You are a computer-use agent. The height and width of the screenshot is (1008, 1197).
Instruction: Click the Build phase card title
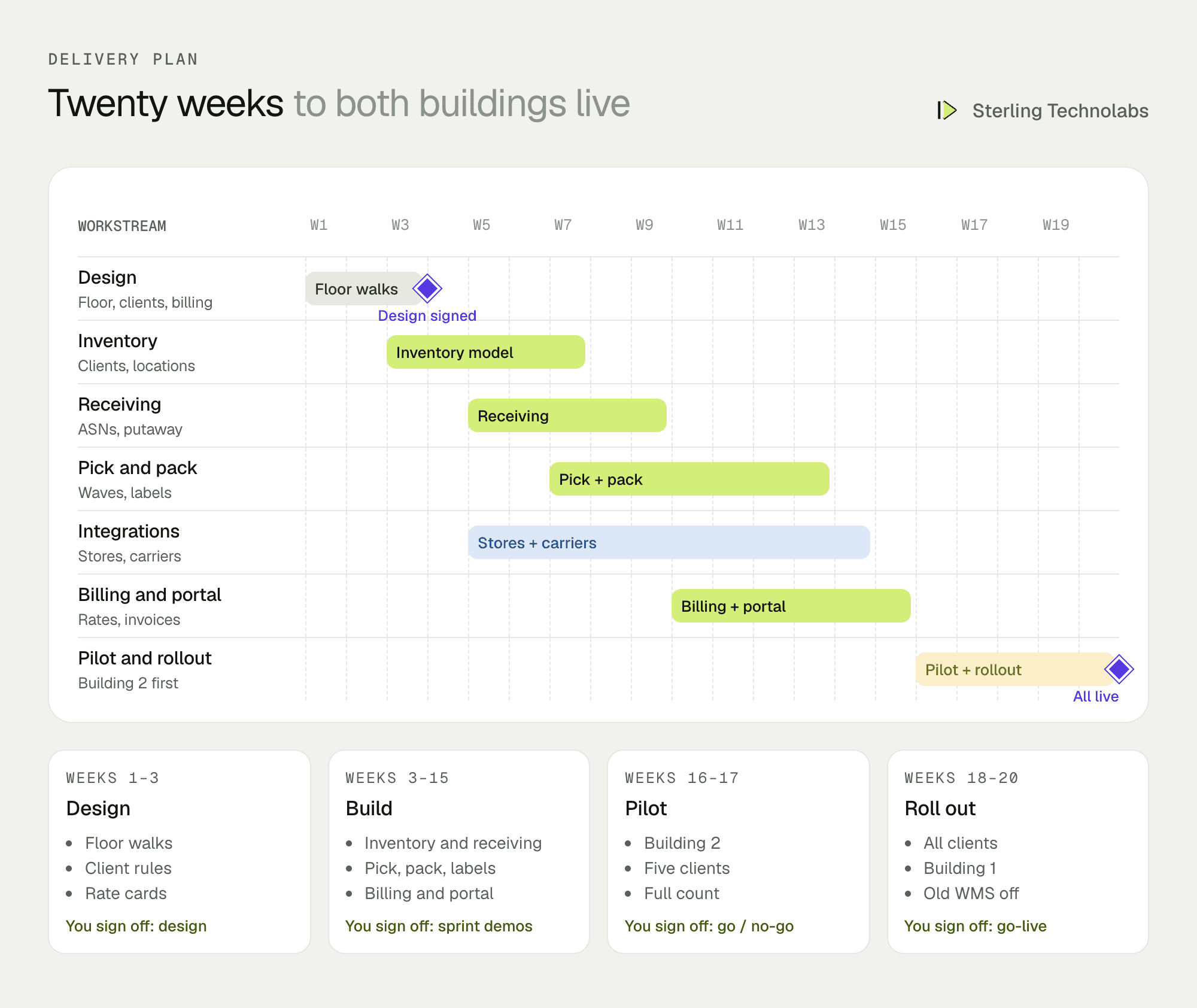tap(369, 809)
